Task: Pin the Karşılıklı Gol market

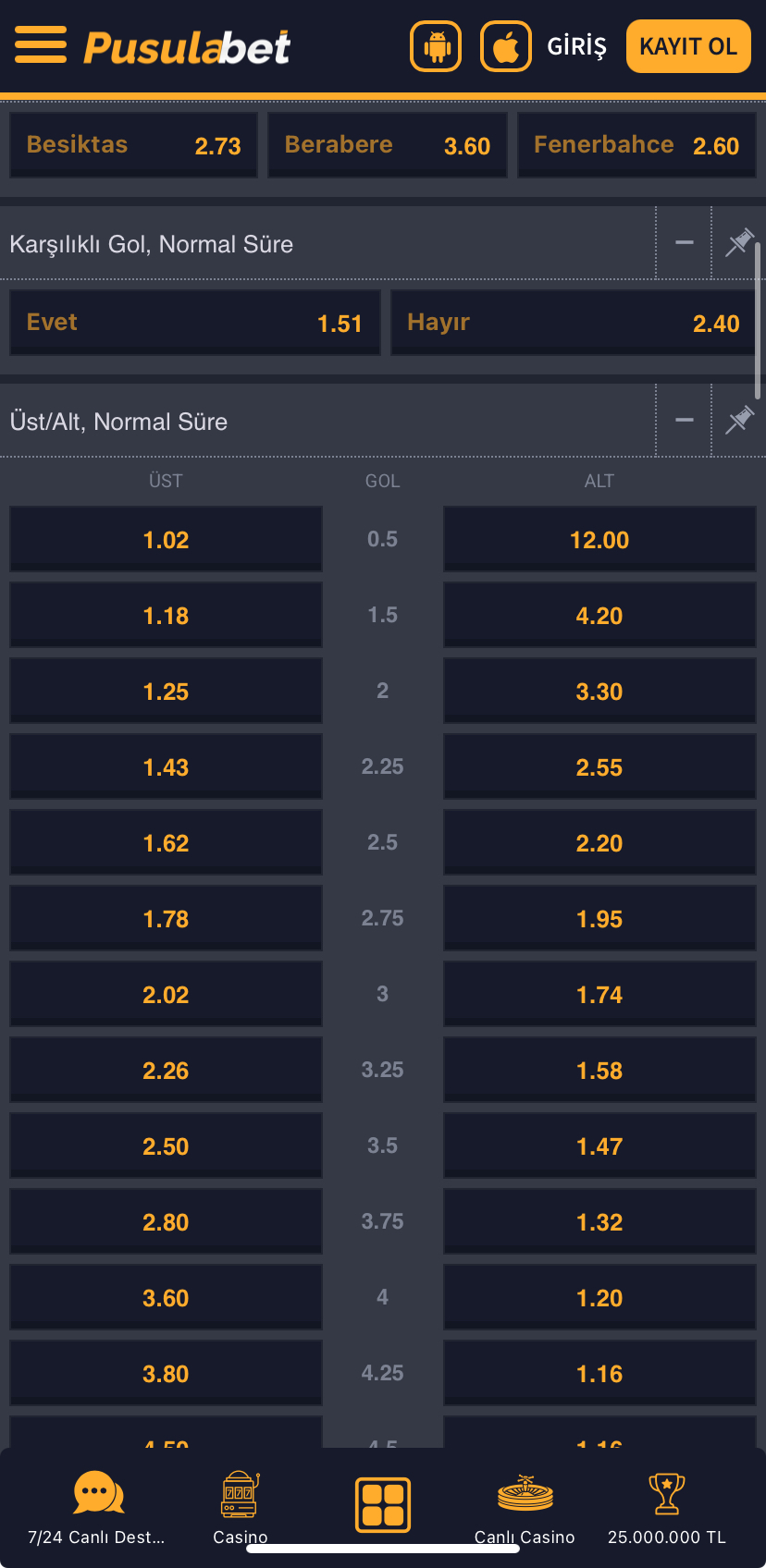Action: tap(739, 243)
